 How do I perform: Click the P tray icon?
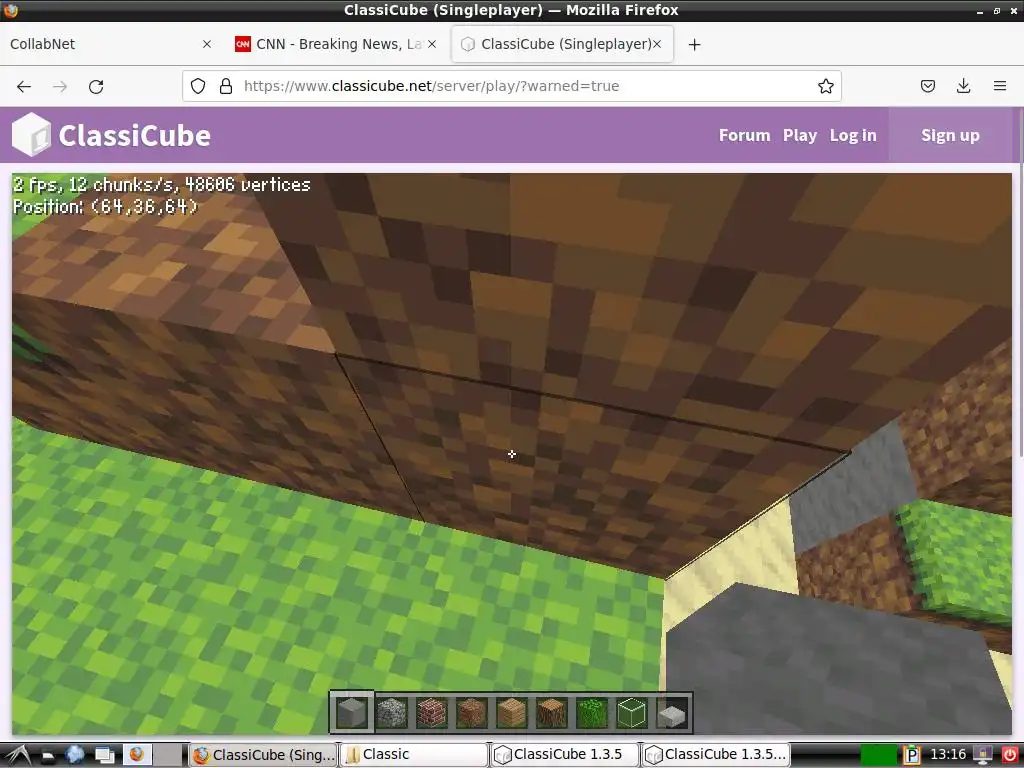pos(911,755)
